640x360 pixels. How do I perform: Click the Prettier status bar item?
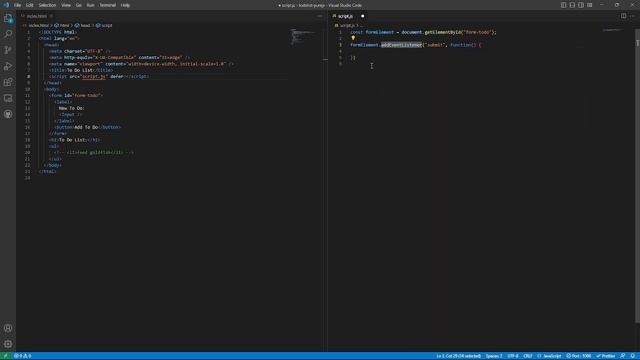coord(607,356)
